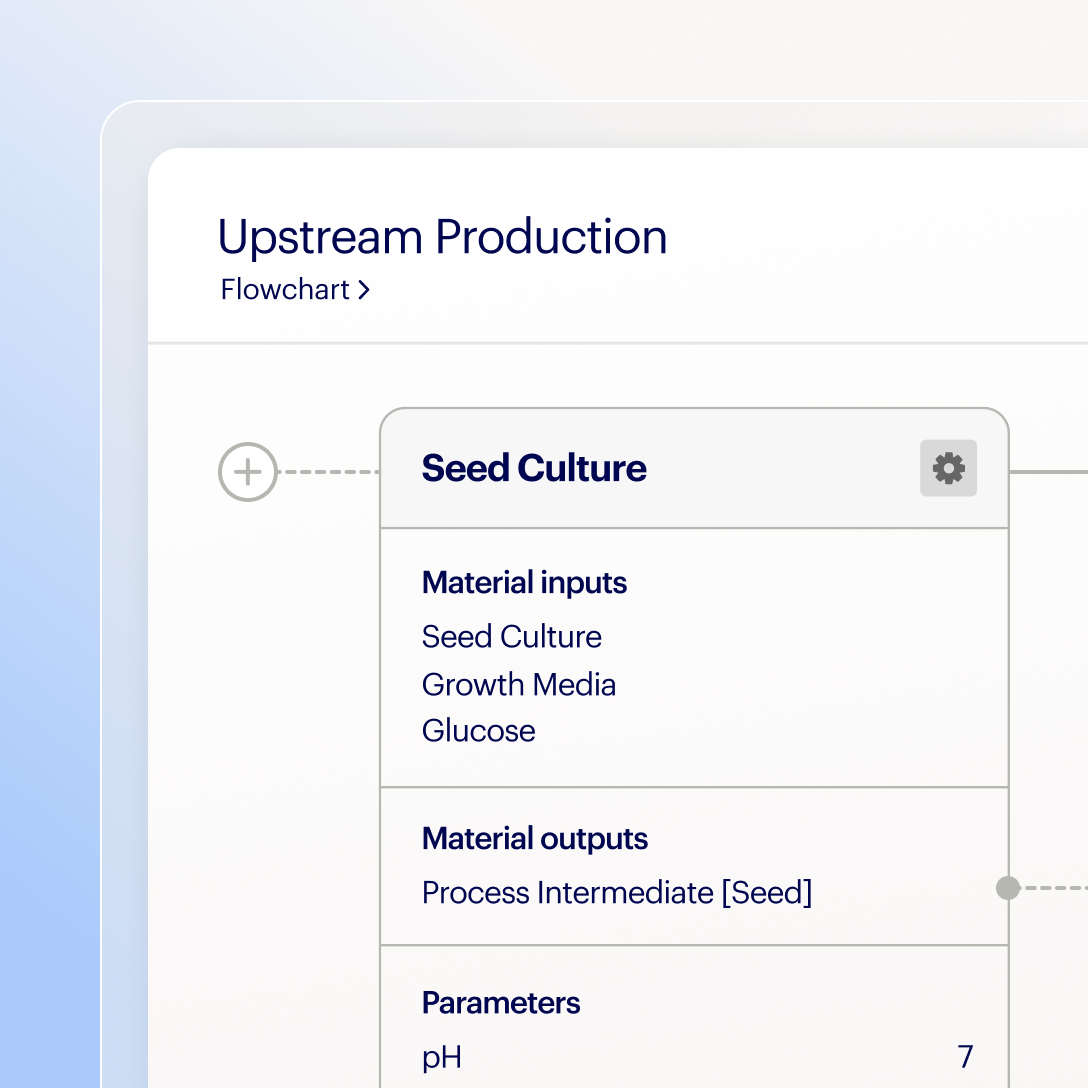1088x1088 pixels.
Task: Click the Parameters section heading
Action: pos(500,1003)
